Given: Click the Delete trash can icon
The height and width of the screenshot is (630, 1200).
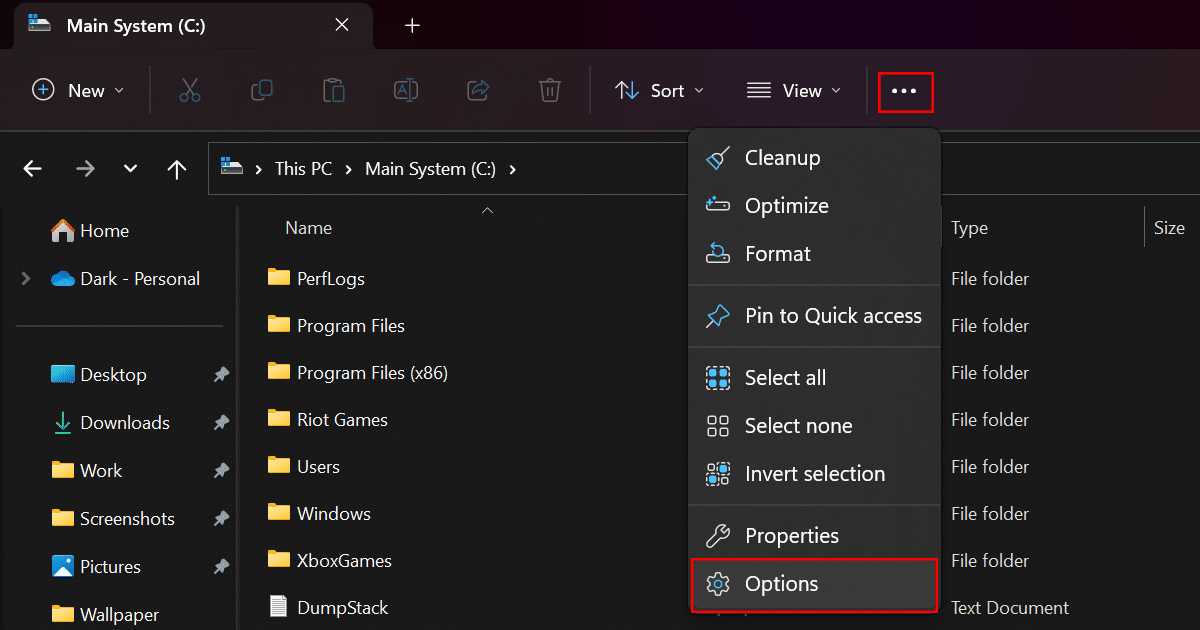Looking at the screenshot, I should point(550,91).
